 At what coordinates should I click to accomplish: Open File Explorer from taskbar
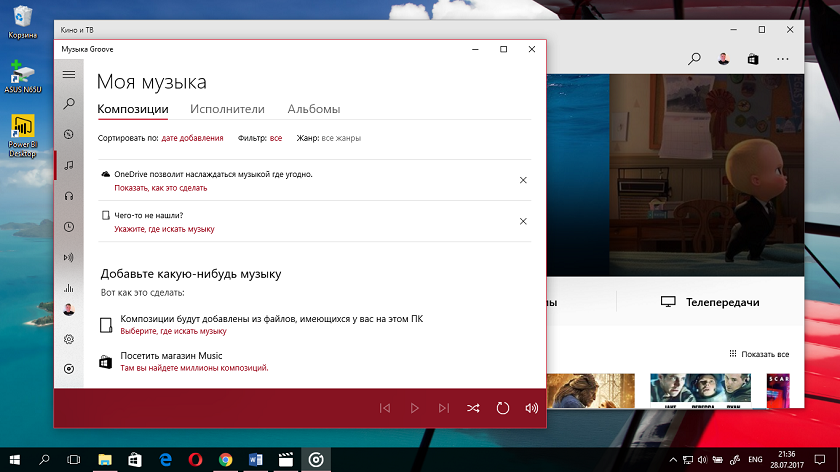click(x=104, y=460)
